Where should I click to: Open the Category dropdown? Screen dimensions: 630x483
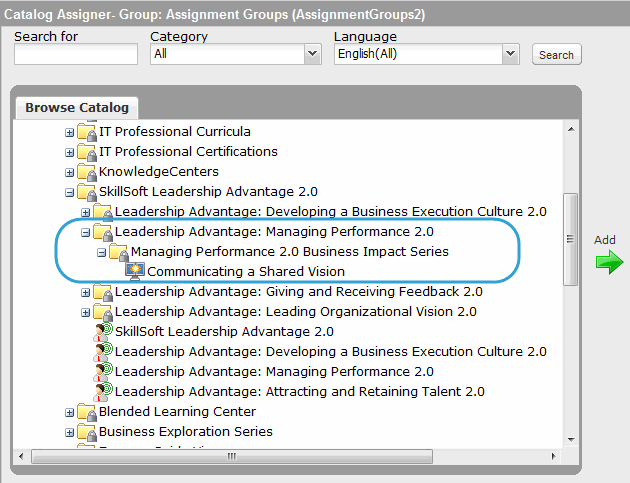[313, 54]
